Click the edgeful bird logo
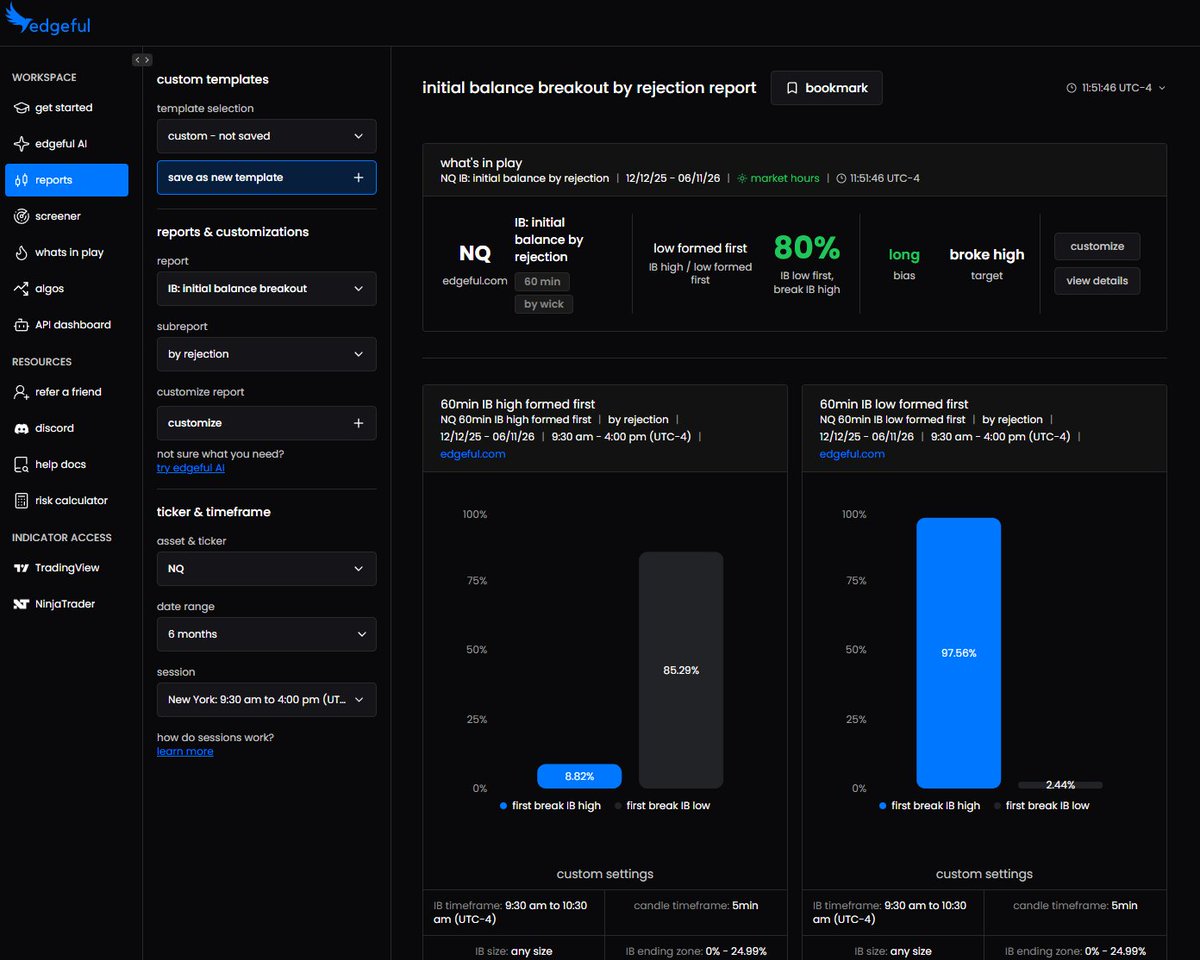The height and width of the screenshot is (960, 1200). (x=19, y=18)
